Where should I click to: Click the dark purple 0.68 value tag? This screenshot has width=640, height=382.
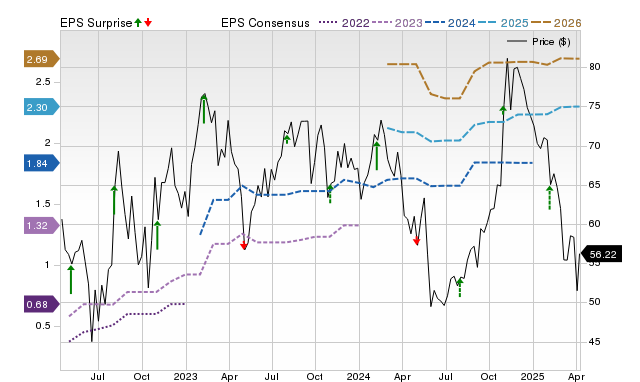pyautogui.click(x=41, y=304)
